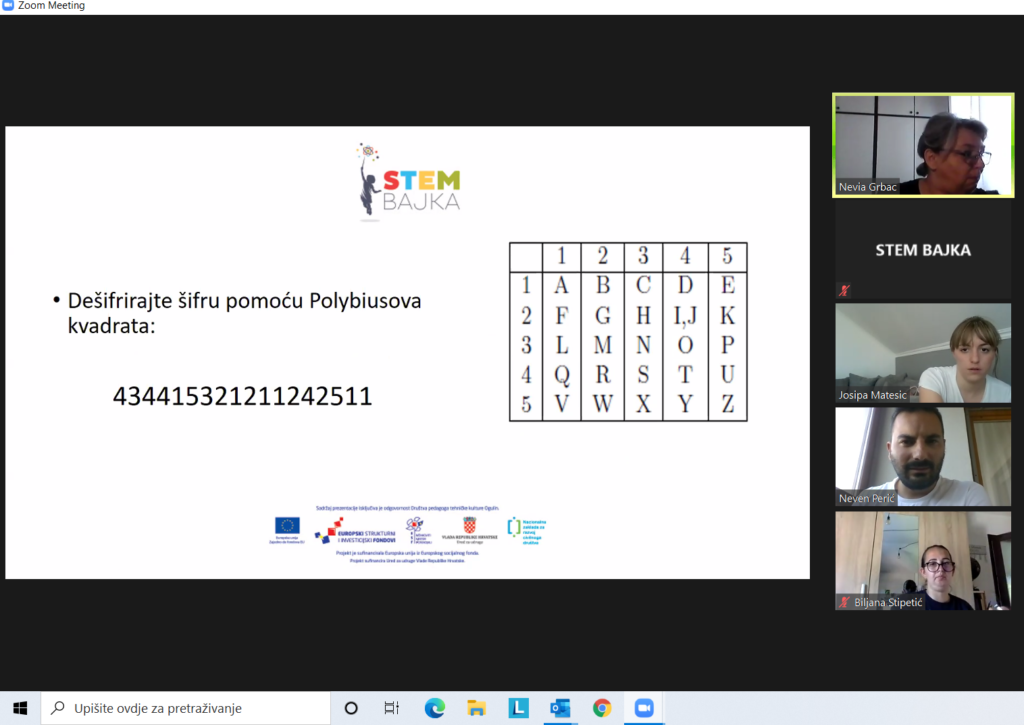
Task: Click the STEM BAJKA logo on slide
Action: tap(409, 182)
